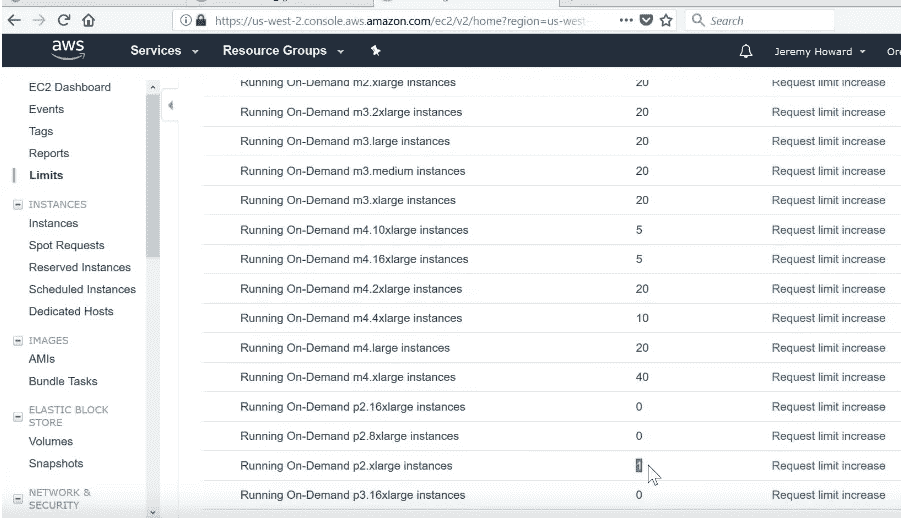Open the Services dropdown menu
901x518 pixels.
click(x=164, y=51)
